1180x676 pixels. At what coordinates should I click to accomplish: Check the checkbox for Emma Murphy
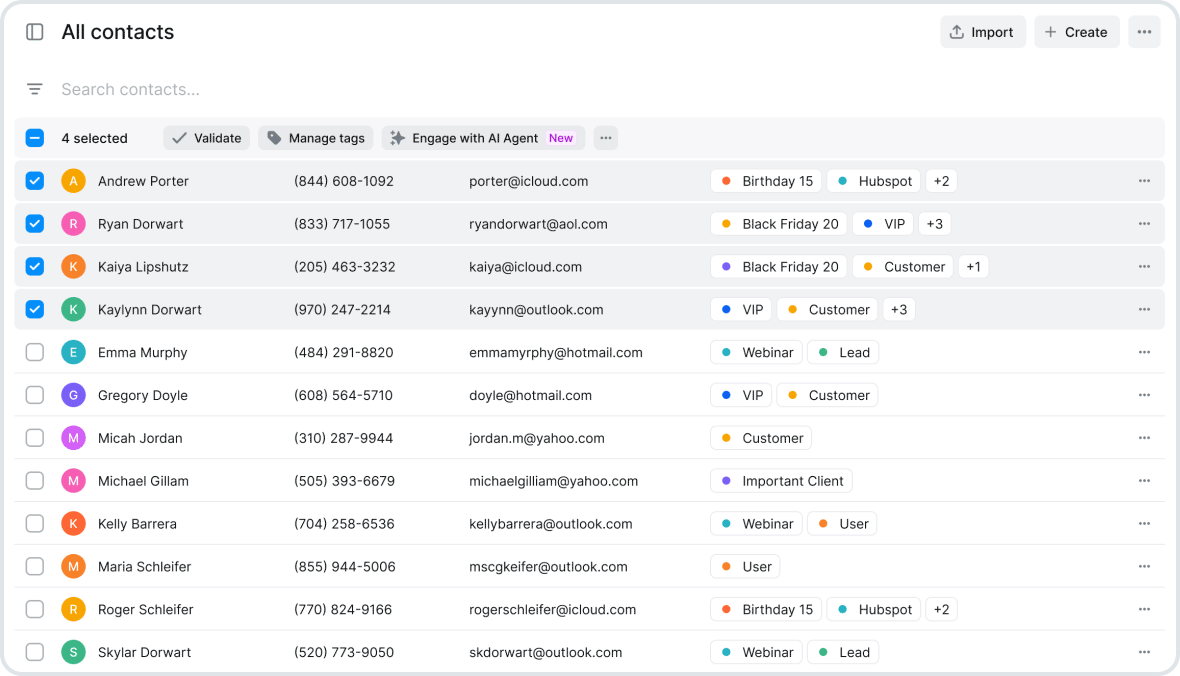(x=34, y=352)
